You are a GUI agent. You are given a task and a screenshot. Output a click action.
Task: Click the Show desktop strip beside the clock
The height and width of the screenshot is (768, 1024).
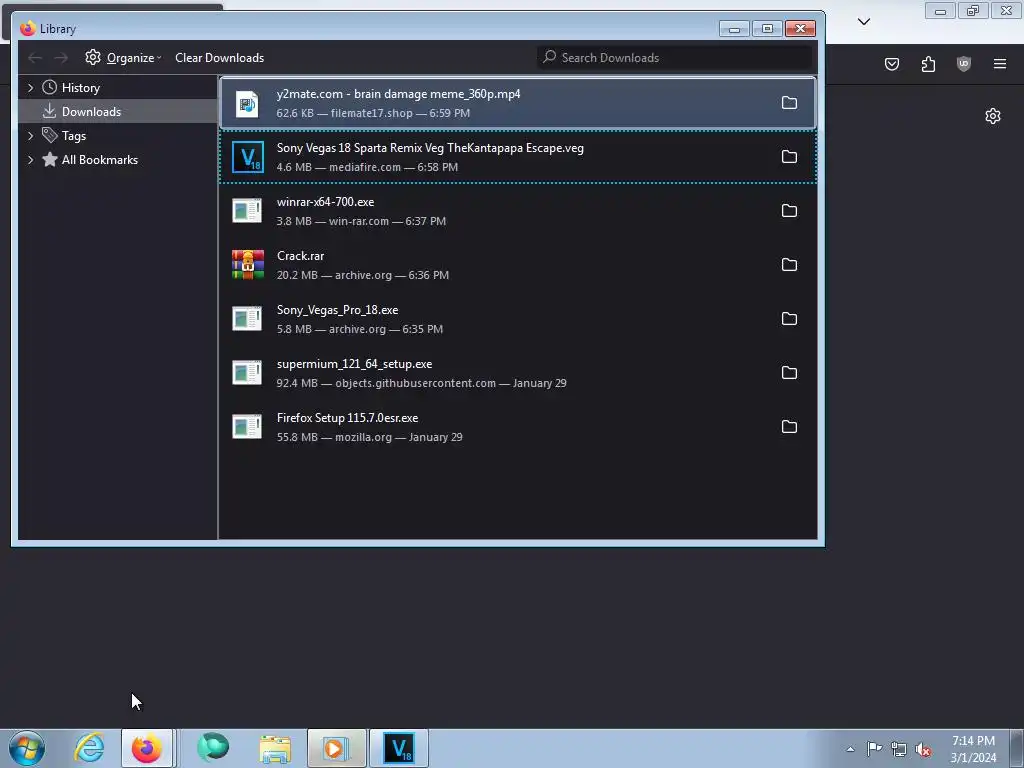(1017, 748)
